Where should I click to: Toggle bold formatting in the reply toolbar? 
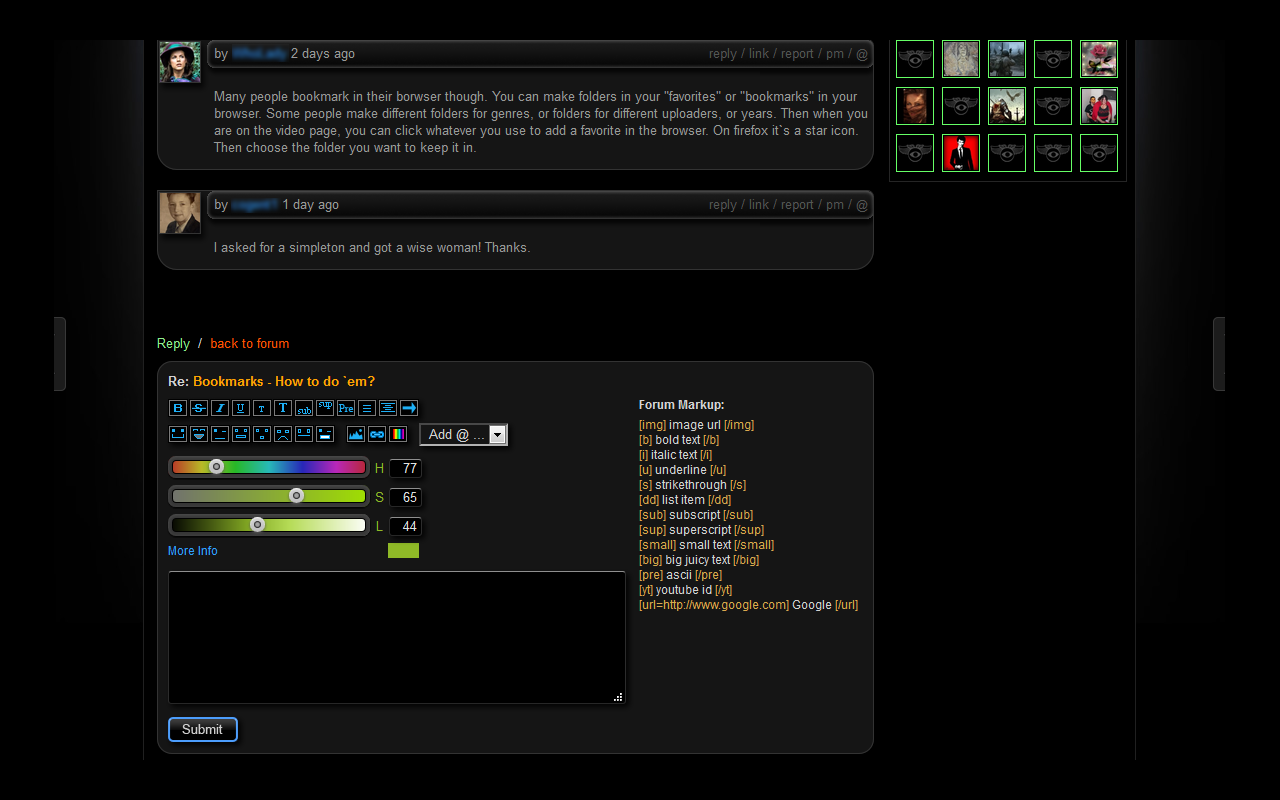178,408
